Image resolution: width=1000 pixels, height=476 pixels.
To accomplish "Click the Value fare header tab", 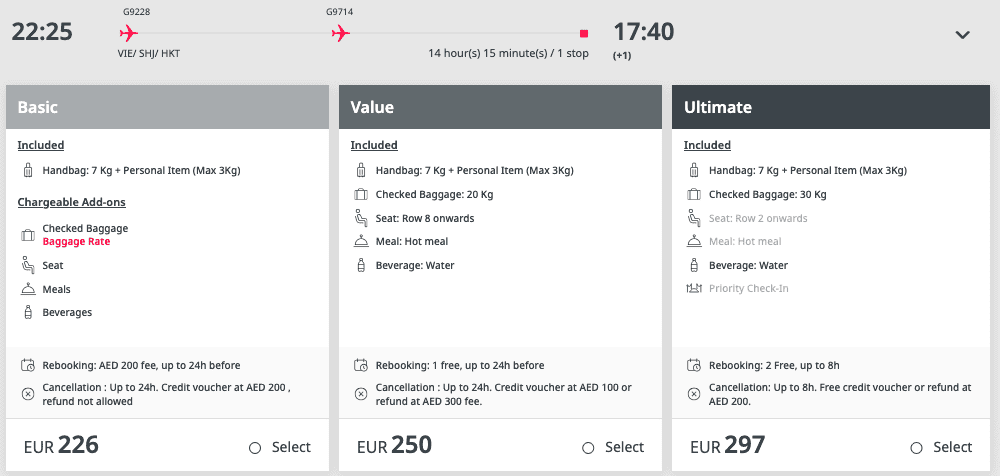I will pyautogui.click(x=501, y=107).
